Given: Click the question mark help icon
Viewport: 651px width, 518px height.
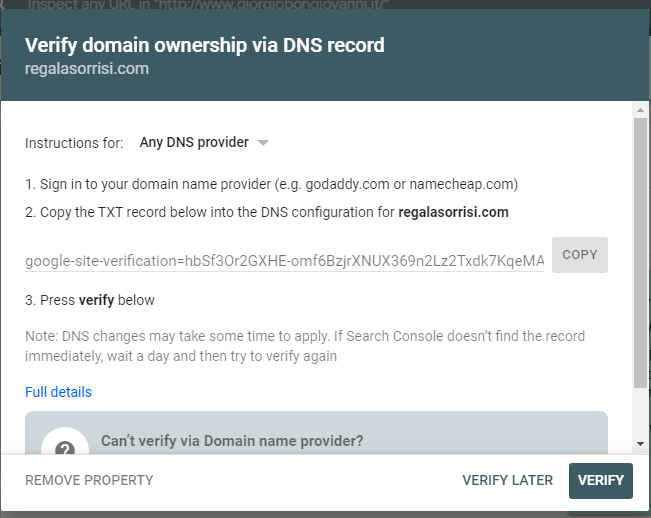Looking at the screenshot, I should point(65,445).
